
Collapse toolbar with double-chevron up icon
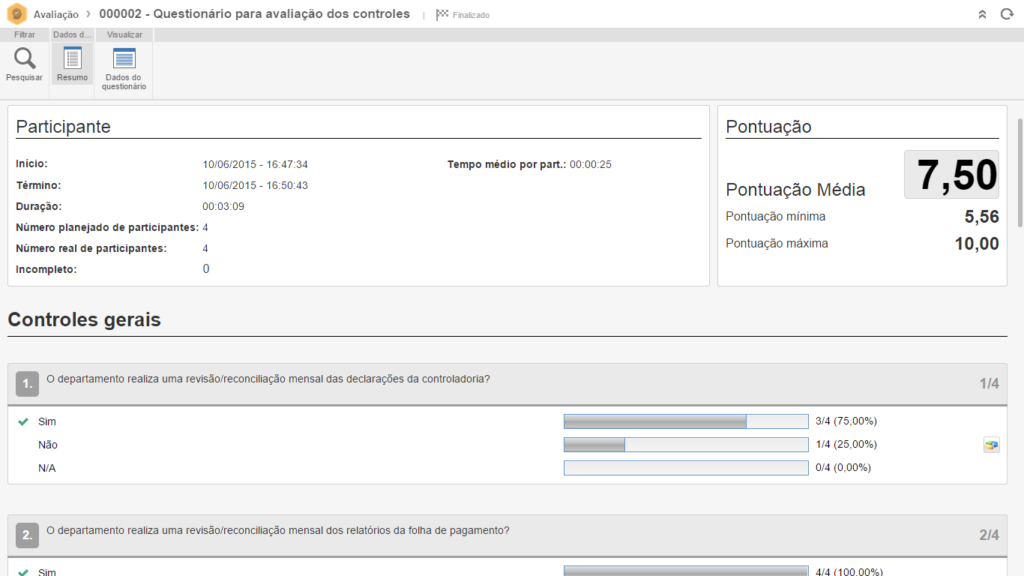(982, 14)
